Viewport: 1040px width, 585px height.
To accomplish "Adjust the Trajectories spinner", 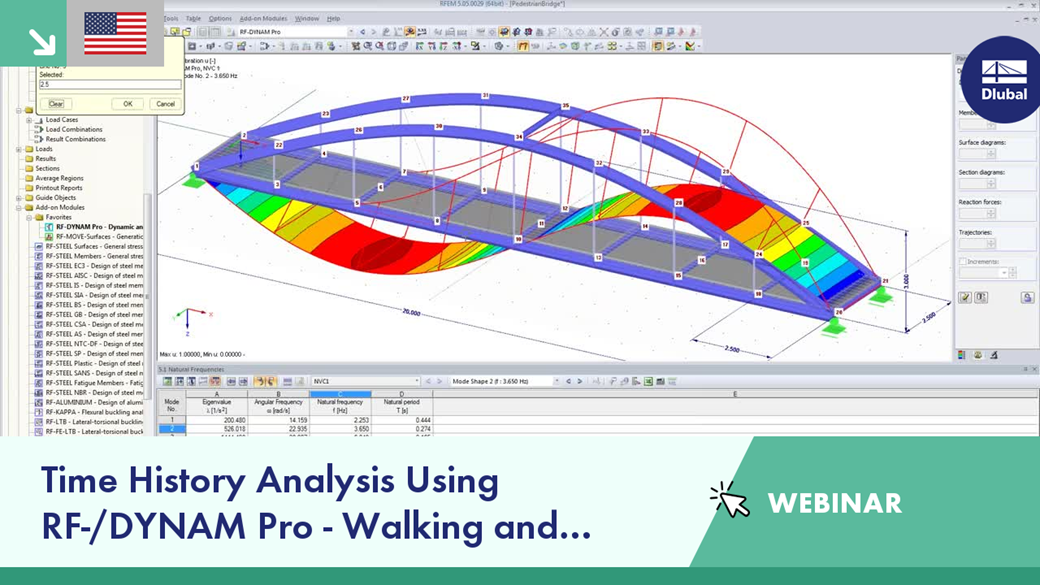I will click(x=991, y=244).
